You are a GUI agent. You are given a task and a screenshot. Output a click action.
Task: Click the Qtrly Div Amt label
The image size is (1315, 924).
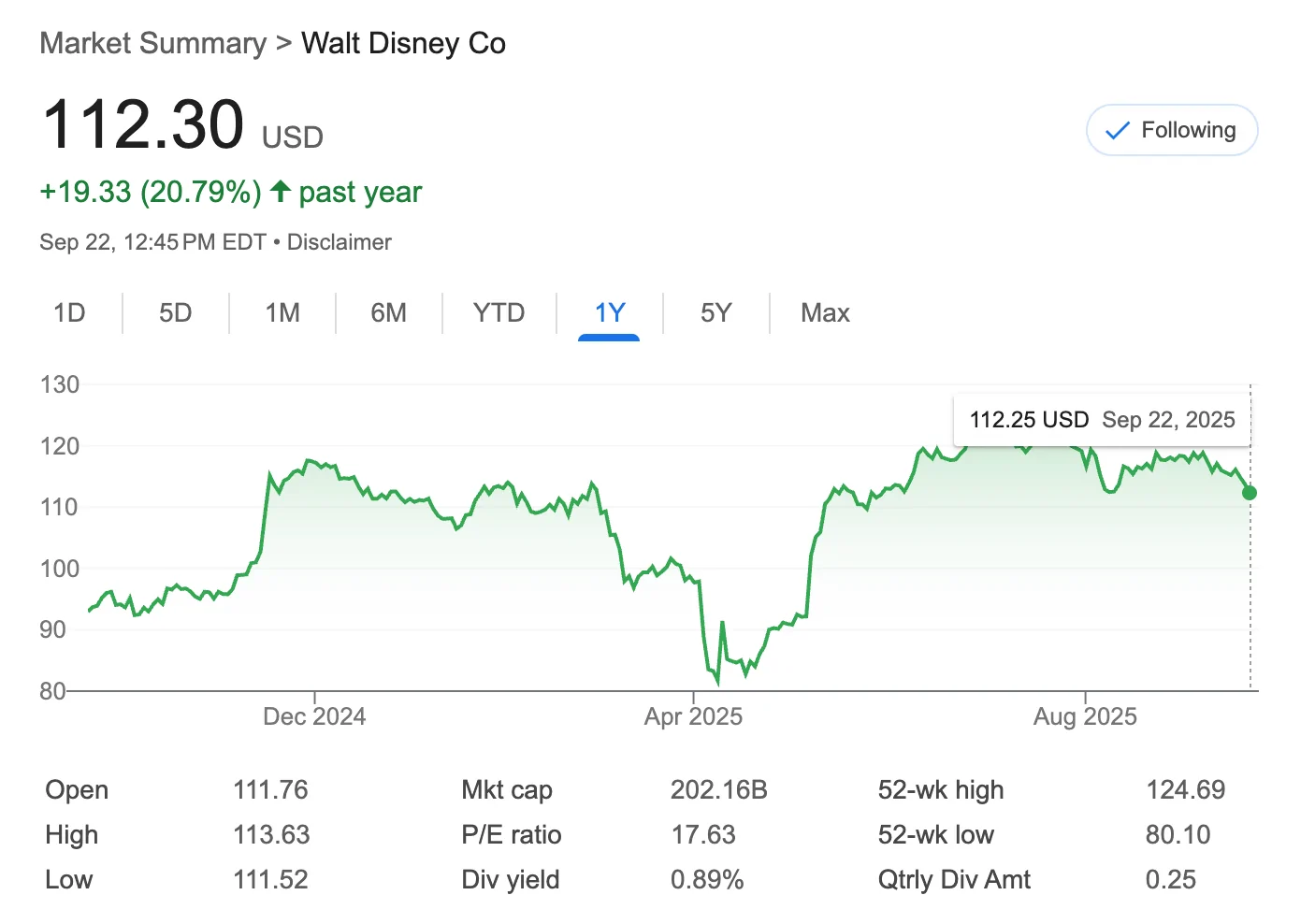tap(954, 880)
